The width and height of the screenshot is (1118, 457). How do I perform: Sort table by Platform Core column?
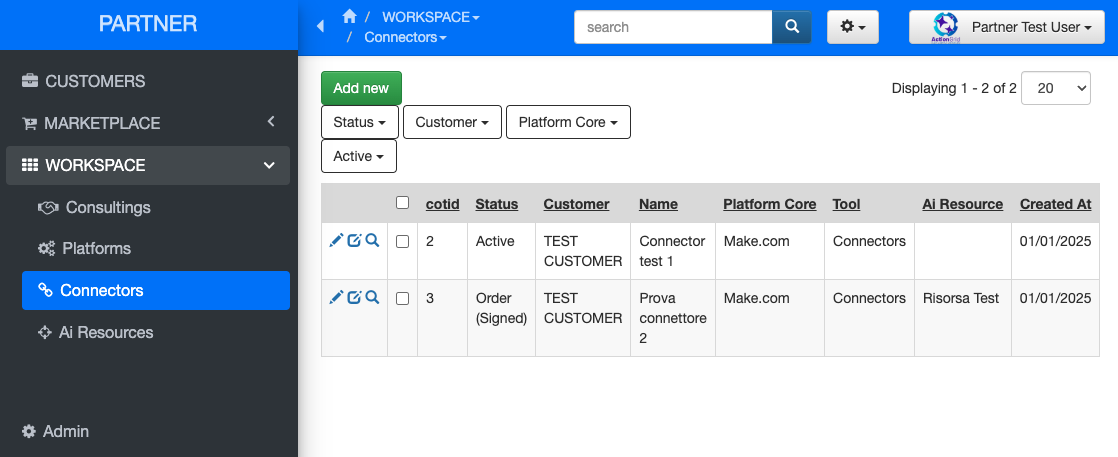[769, 204]
